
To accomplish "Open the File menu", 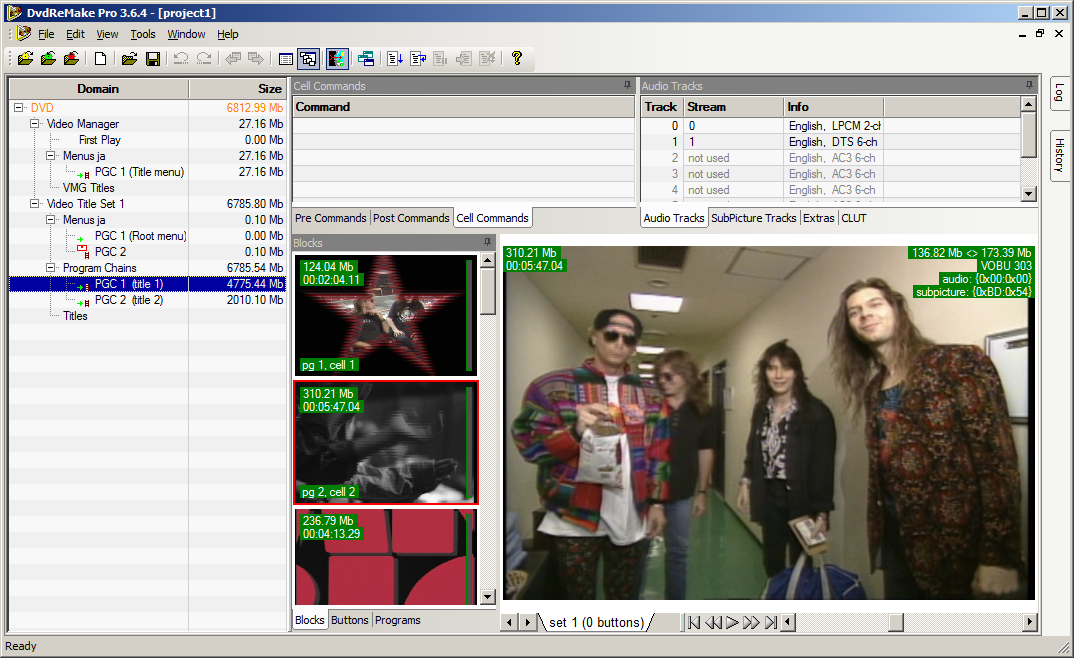I will pos(46,34).
